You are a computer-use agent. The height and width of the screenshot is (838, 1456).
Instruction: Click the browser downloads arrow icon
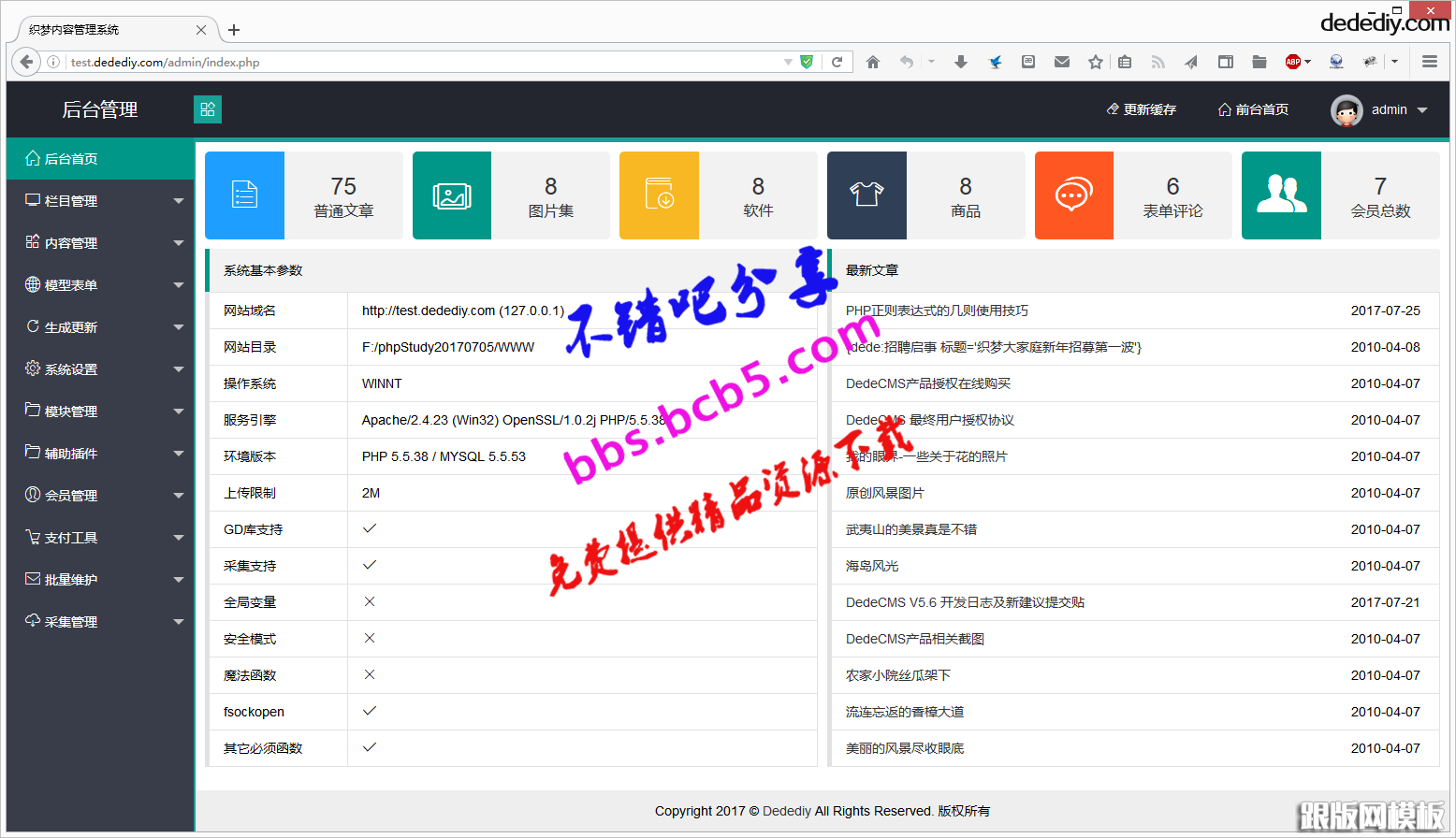pos(960,62)
